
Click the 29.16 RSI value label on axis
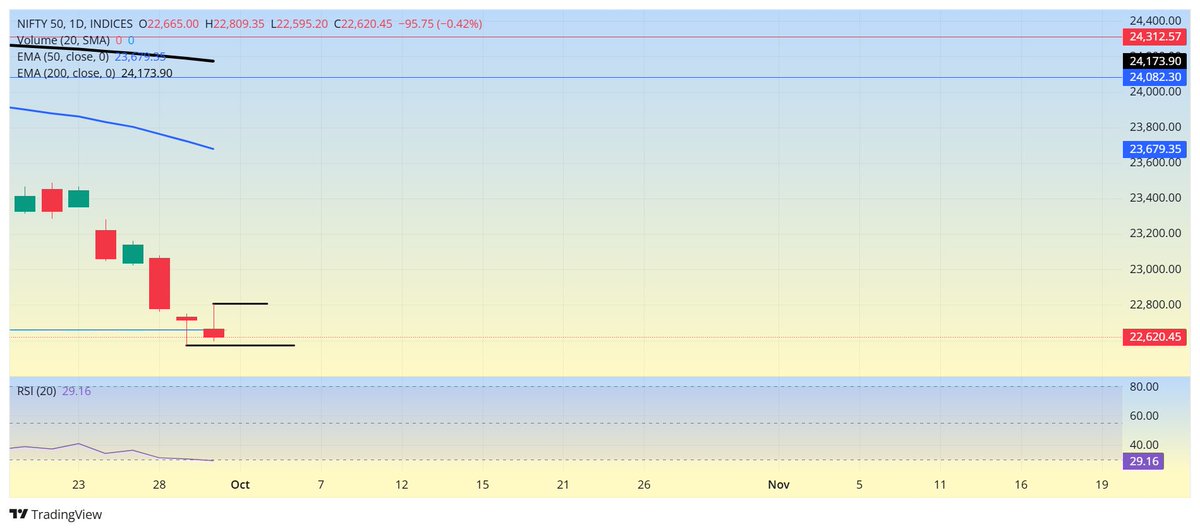click(1142, 460)
